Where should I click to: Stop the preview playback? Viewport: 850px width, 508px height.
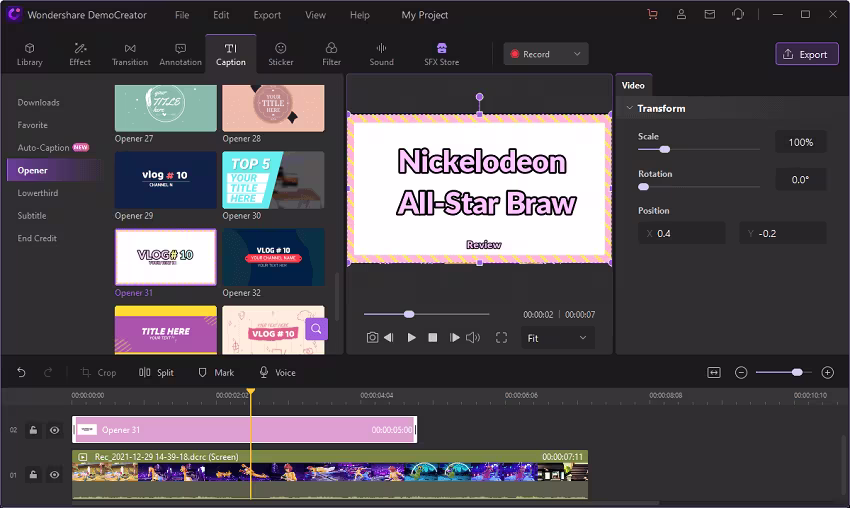(433, 338)
